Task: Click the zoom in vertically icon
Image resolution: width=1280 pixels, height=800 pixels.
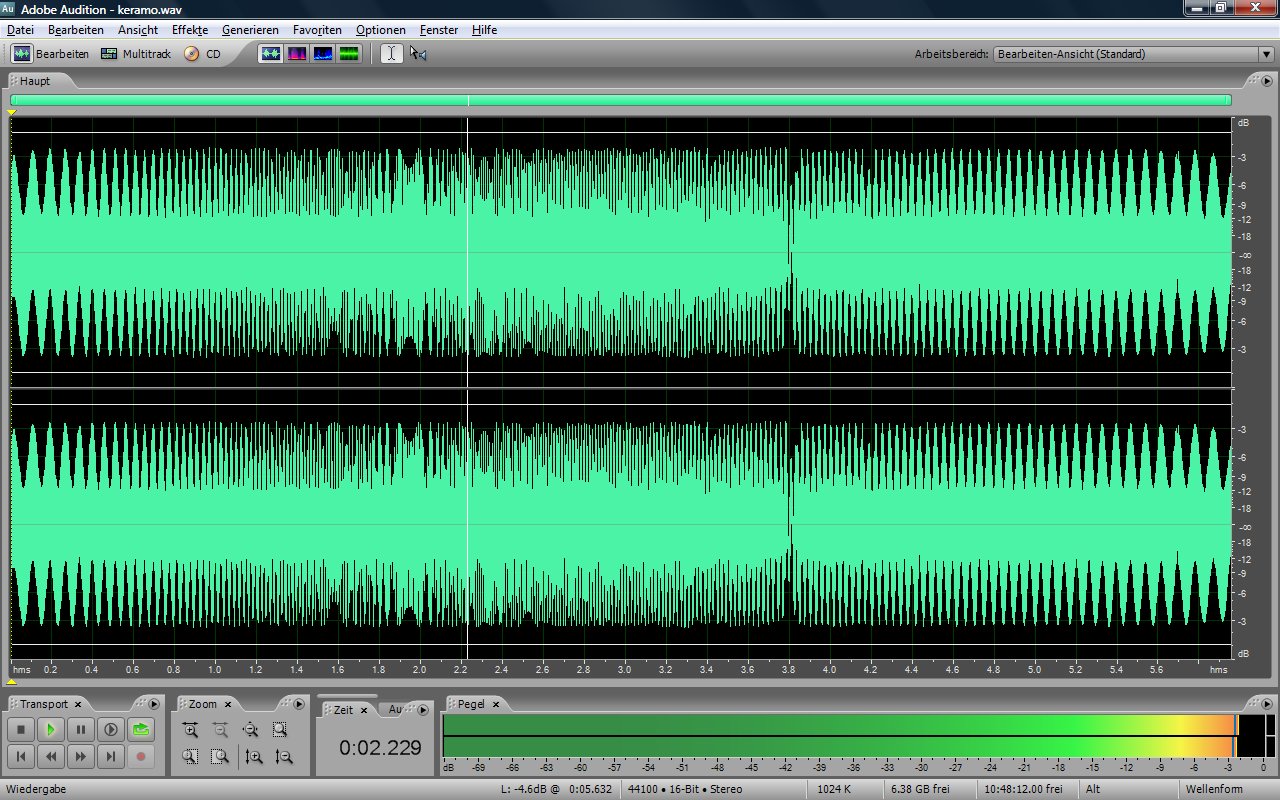Action: tap(254, 757)
